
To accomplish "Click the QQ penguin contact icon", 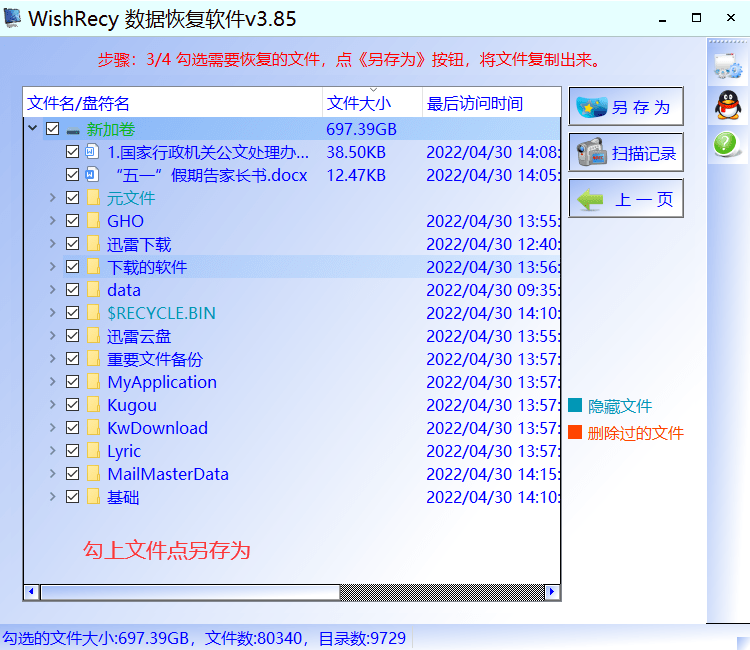I will click(x=727, y=104).
